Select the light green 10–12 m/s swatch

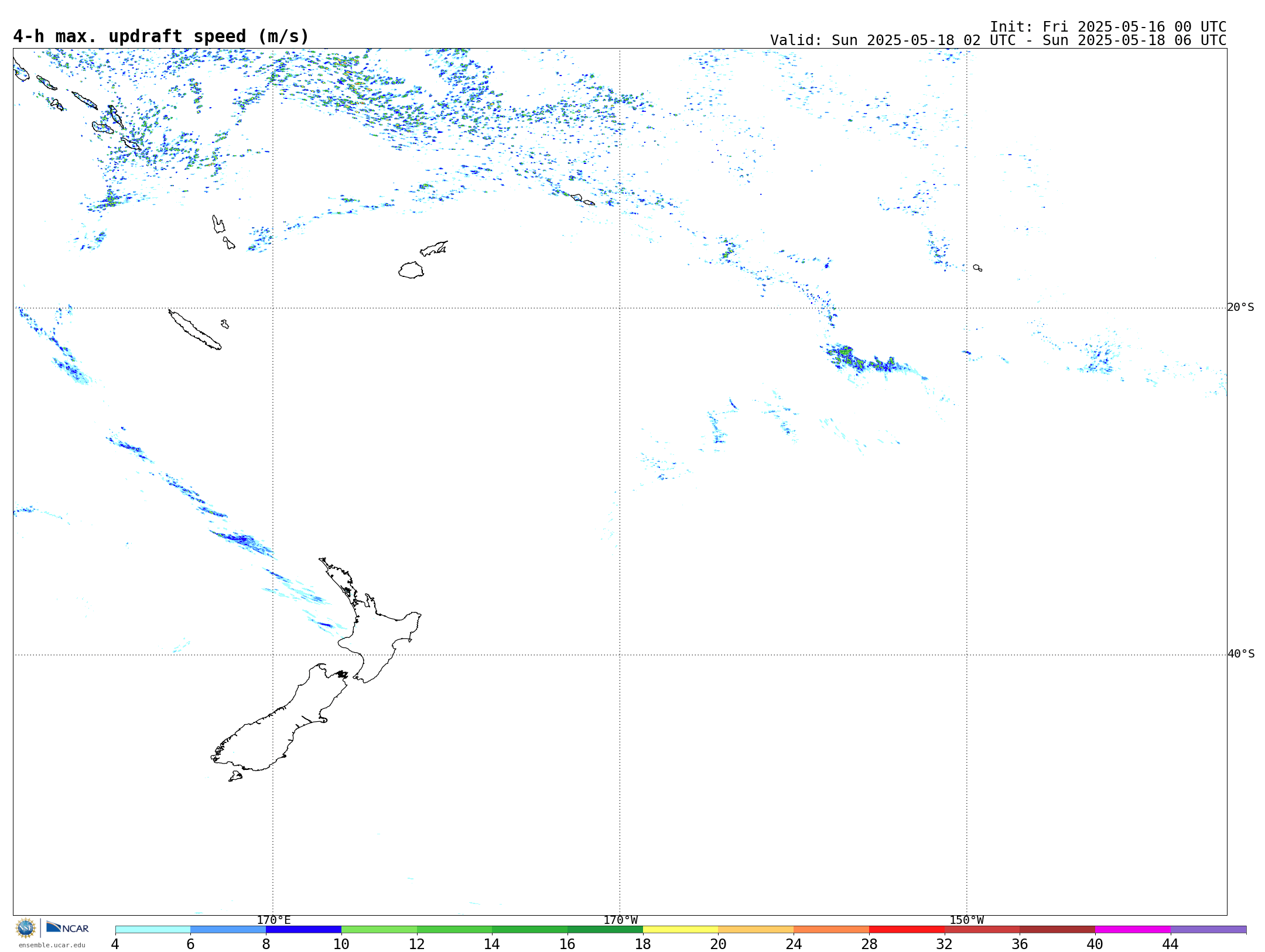click(379, 930)
